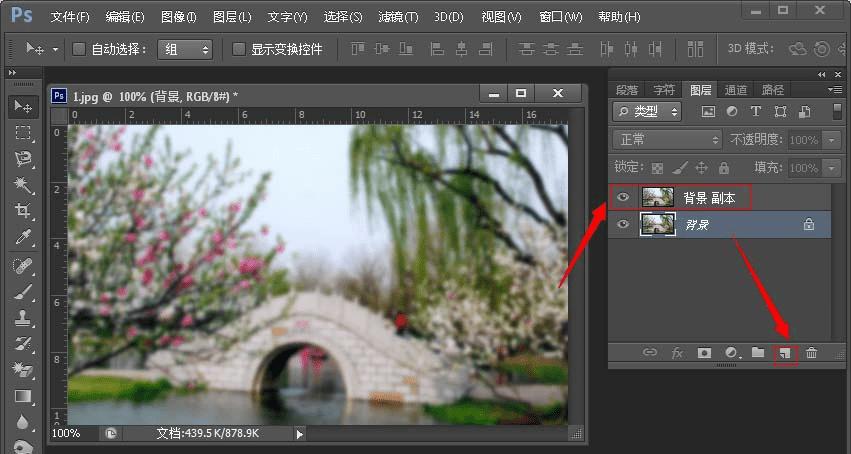Open the 编辑(E) menu

point(125,17)
